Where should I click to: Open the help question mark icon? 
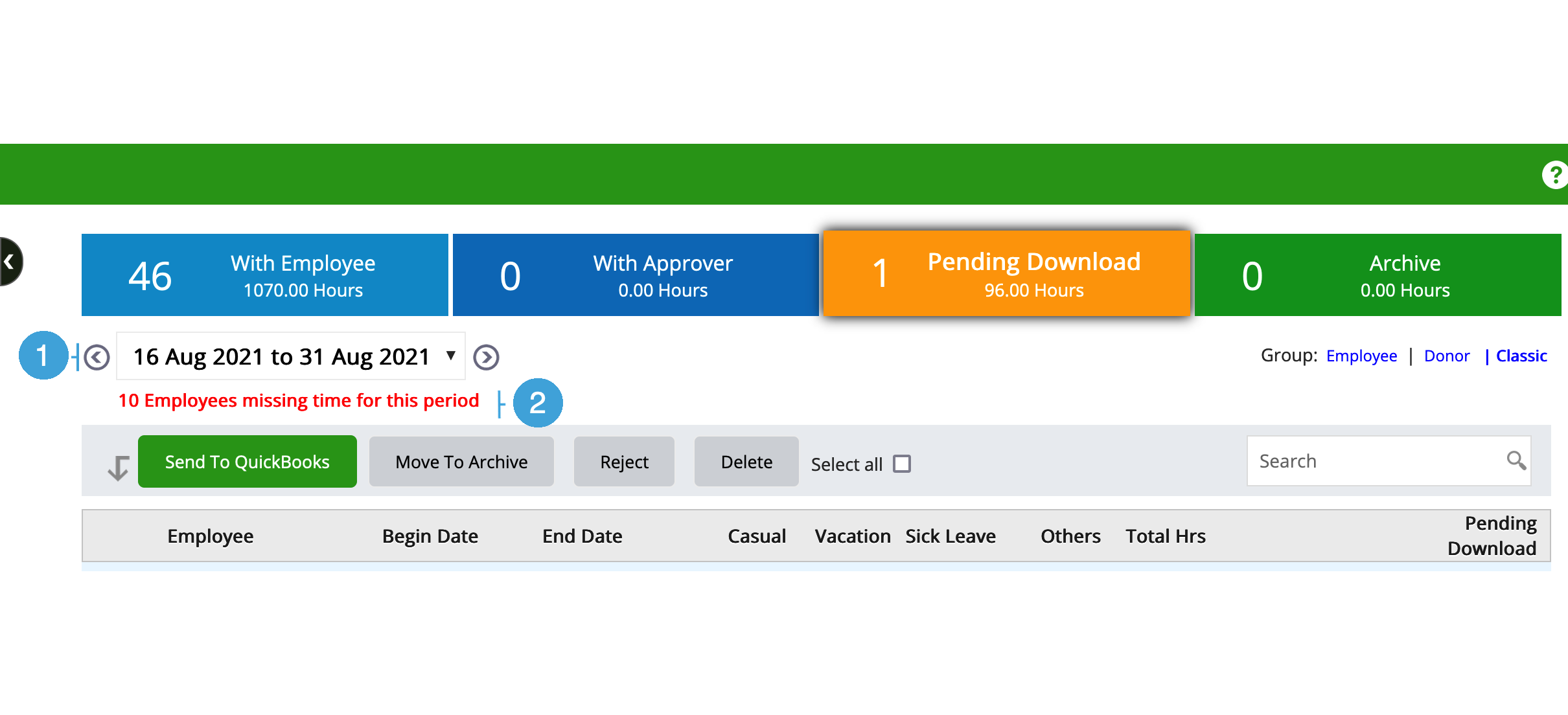[x=1555, y=174]
